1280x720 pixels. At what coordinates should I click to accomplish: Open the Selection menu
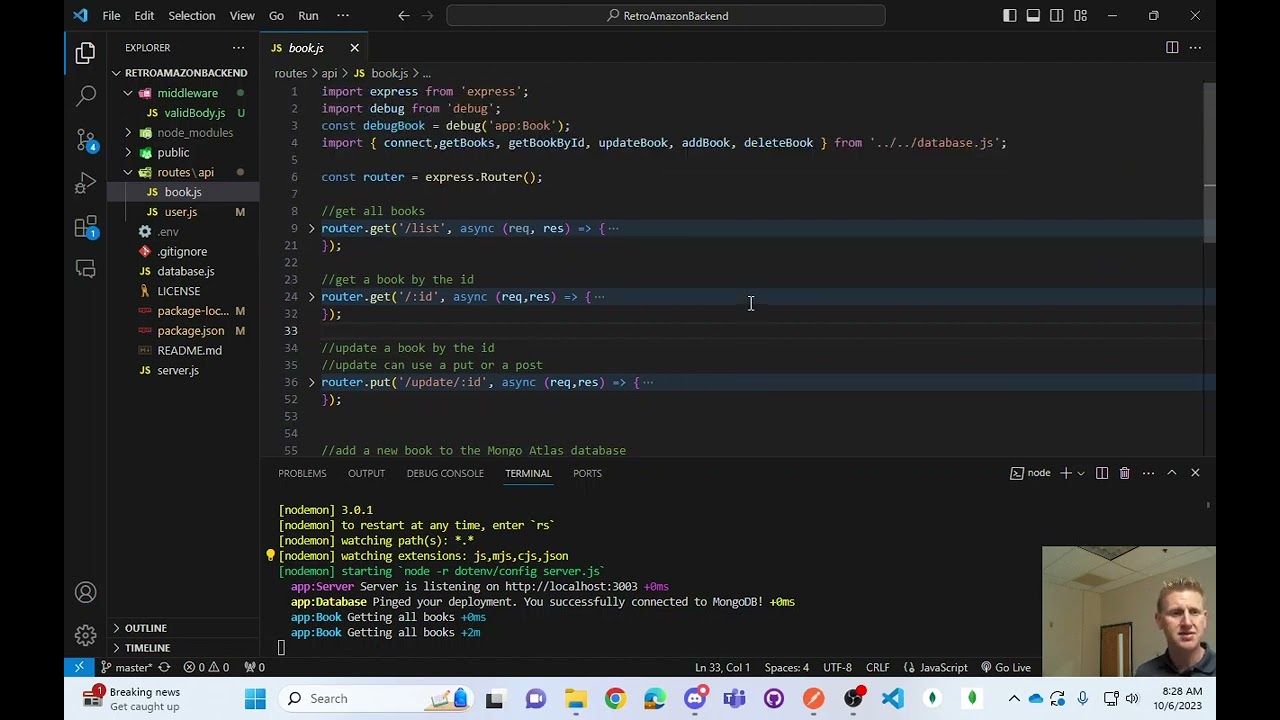tap(191, 15)
